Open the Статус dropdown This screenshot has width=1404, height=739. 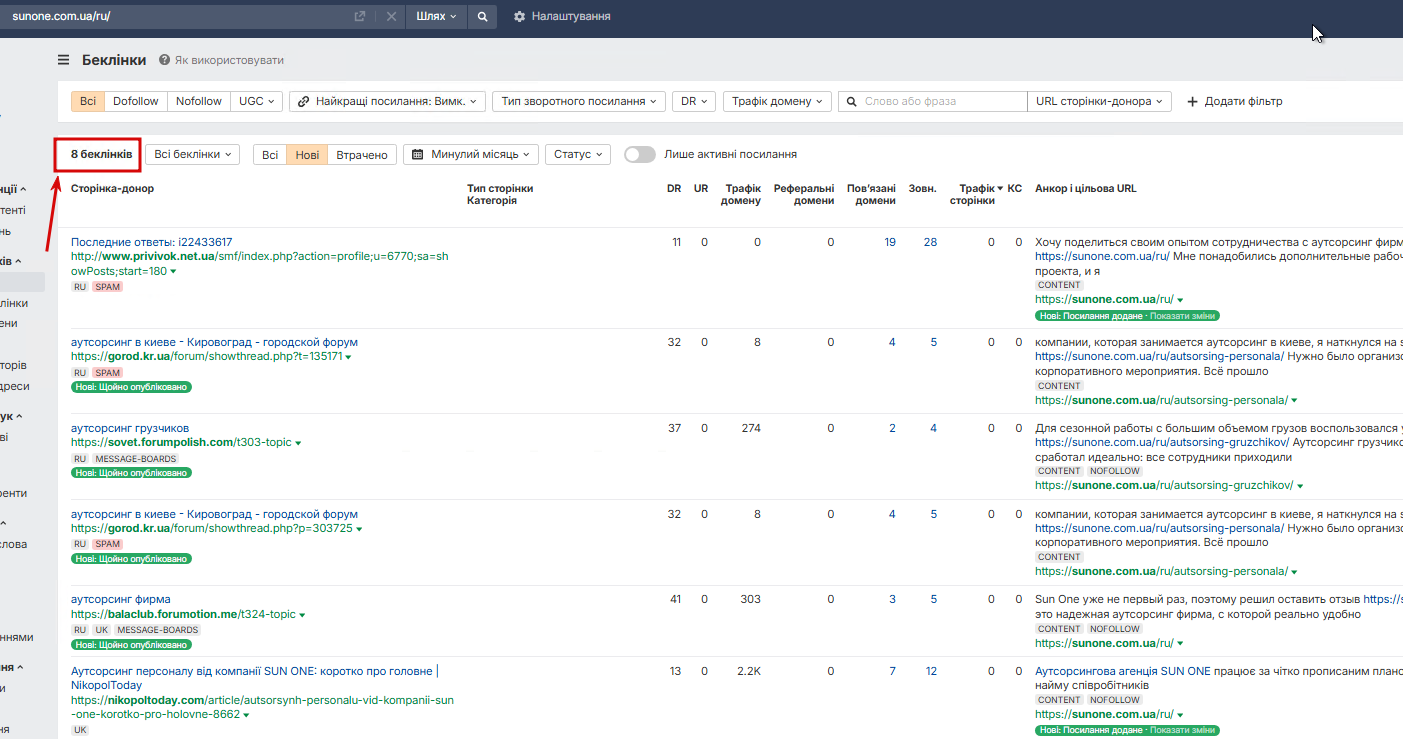(x=577, y=154)
